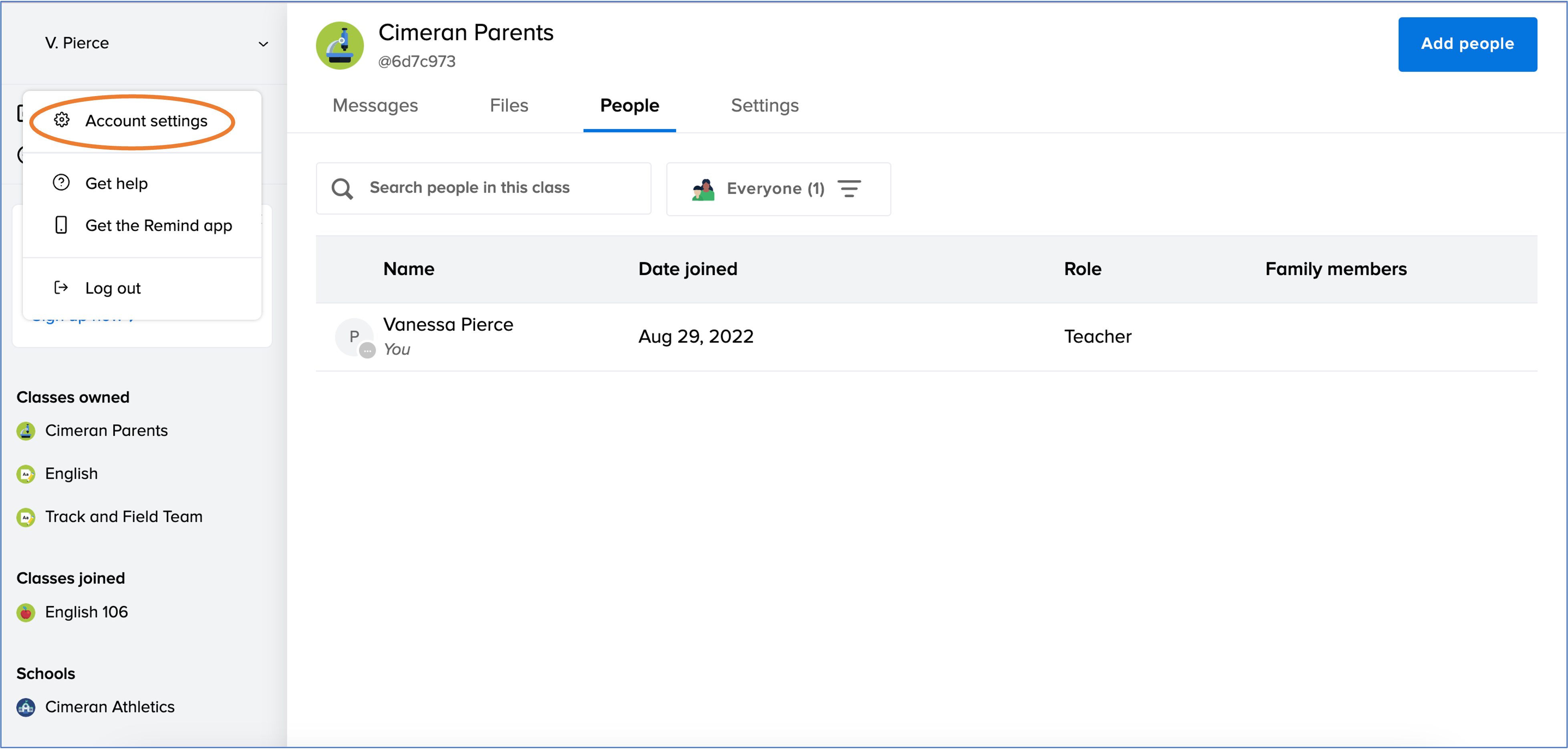1568x749 pixels.
Task: Open Cimeran Athletics school
Action: click(x=109, y=707)
